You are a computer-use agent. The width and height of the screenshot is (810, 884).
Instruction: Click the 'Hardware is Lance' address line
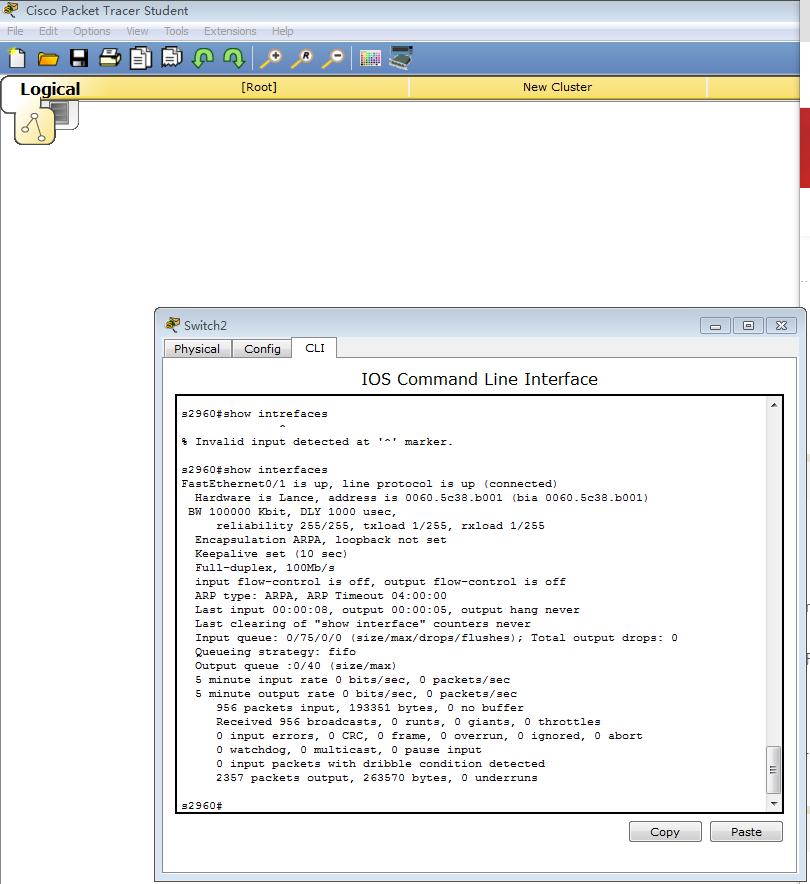[422, 498]
